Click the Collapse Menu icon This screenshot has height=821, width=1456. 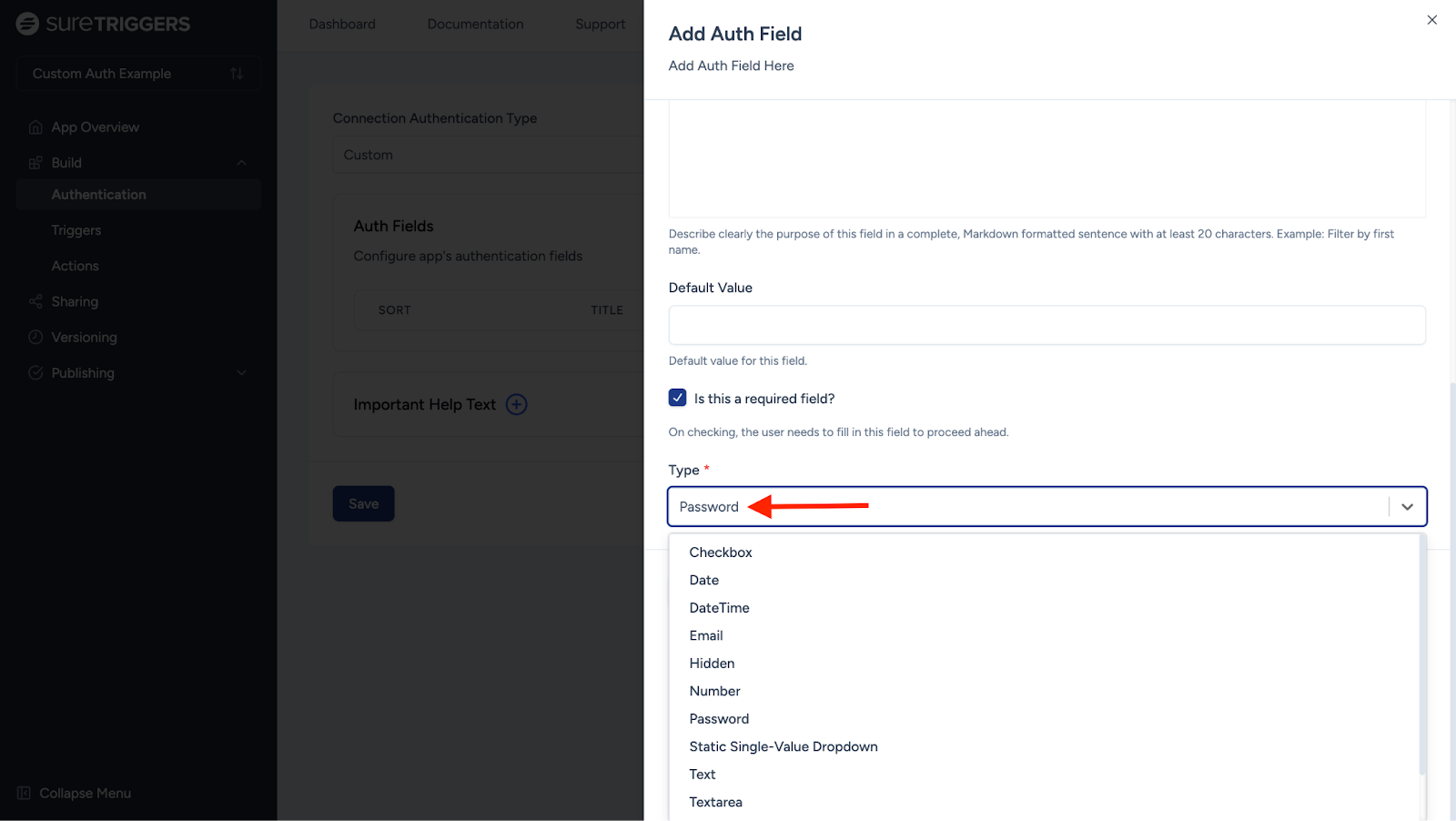click(x=25, y=793)
